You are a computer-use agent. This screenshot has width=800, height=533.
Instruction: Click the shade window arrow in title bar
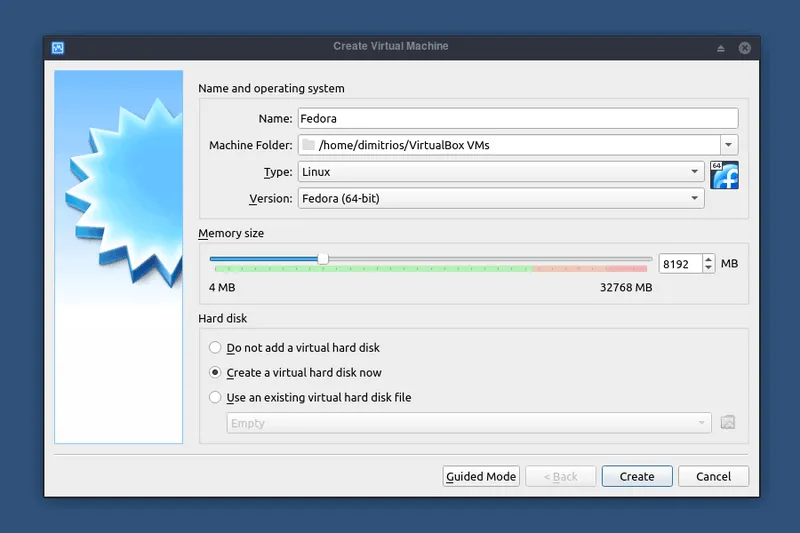click(x=720, y=48)
